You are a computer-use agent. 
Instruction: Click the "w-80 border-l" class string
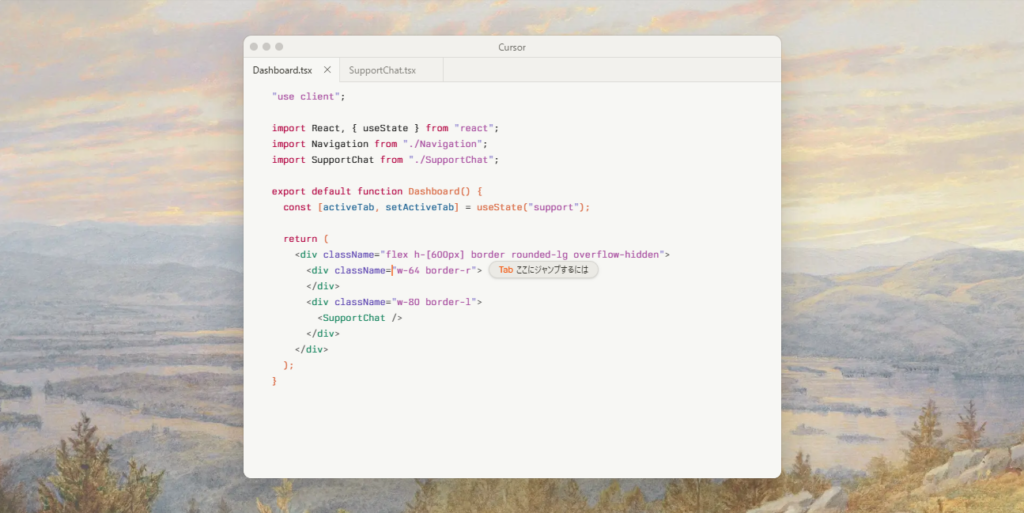[434, 303]
